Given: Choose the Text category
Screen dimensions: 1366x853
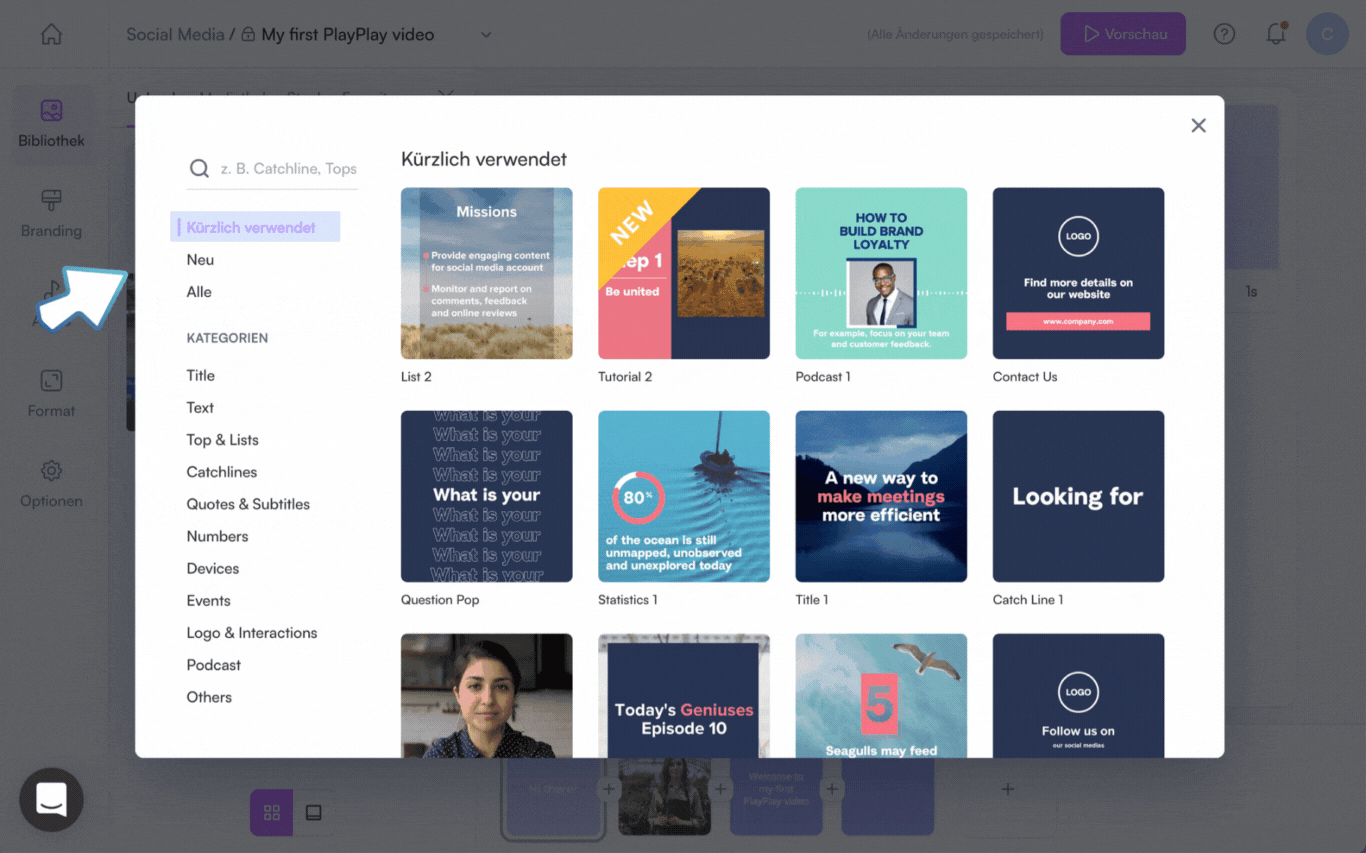Looking at the screenshot, I should point(200,408).
